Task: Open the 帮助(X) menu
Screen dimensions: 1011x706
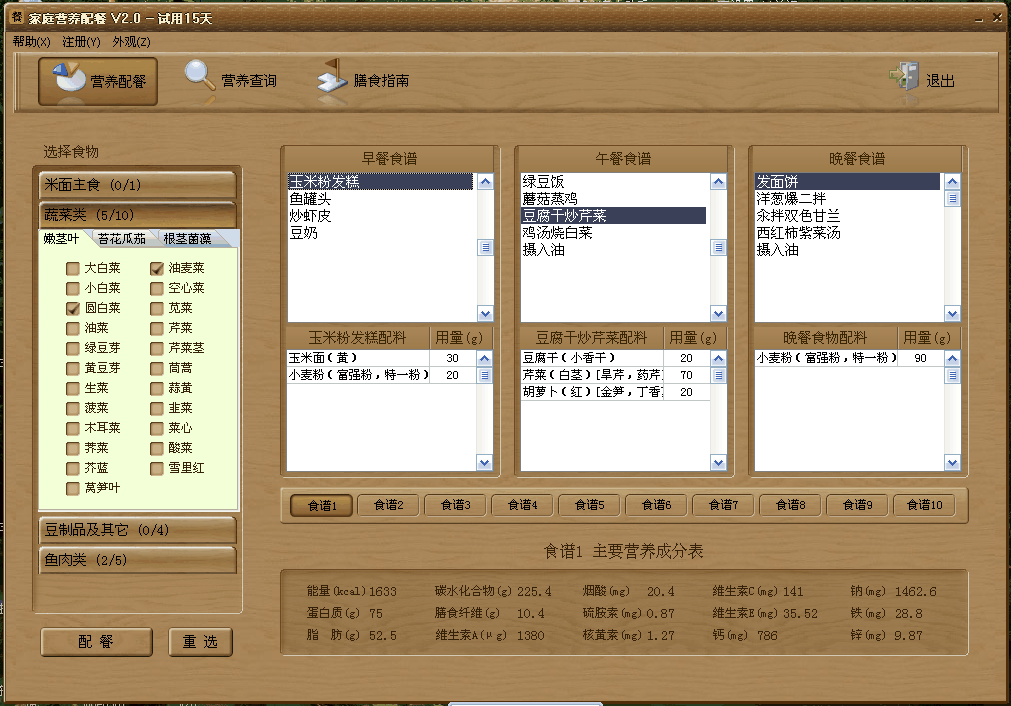Action: point(31,42)
